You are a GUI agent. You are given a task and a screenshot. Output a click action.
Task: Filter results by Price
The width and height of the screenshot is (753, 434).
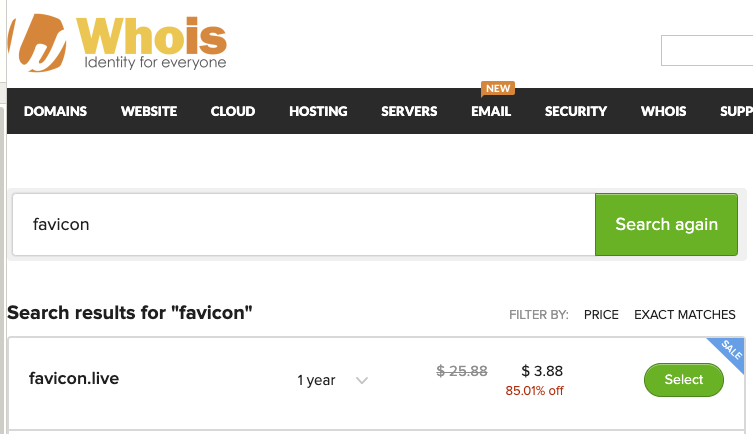[x=601, y=314]
